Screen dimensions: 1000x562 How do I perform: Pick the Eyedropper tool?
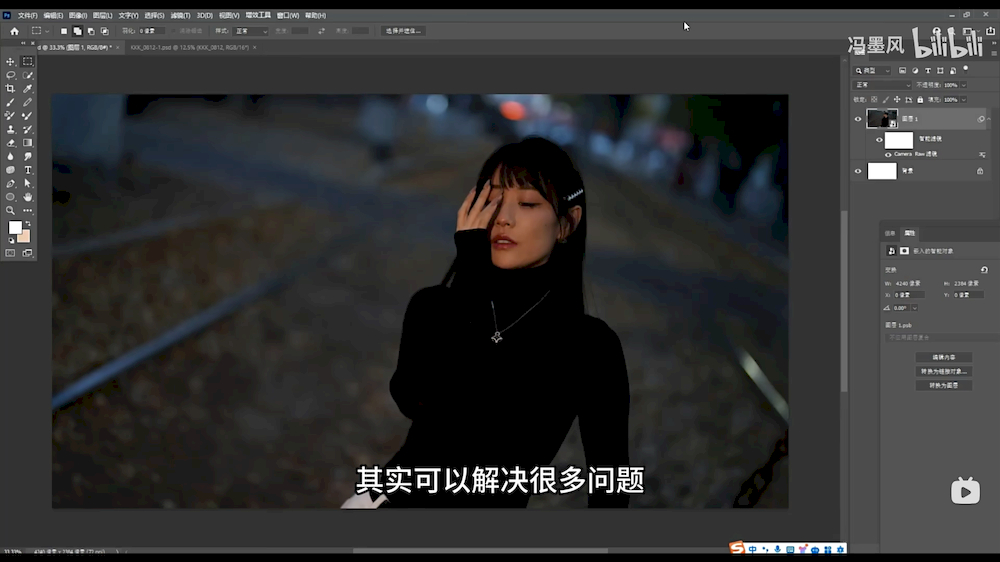28,89
